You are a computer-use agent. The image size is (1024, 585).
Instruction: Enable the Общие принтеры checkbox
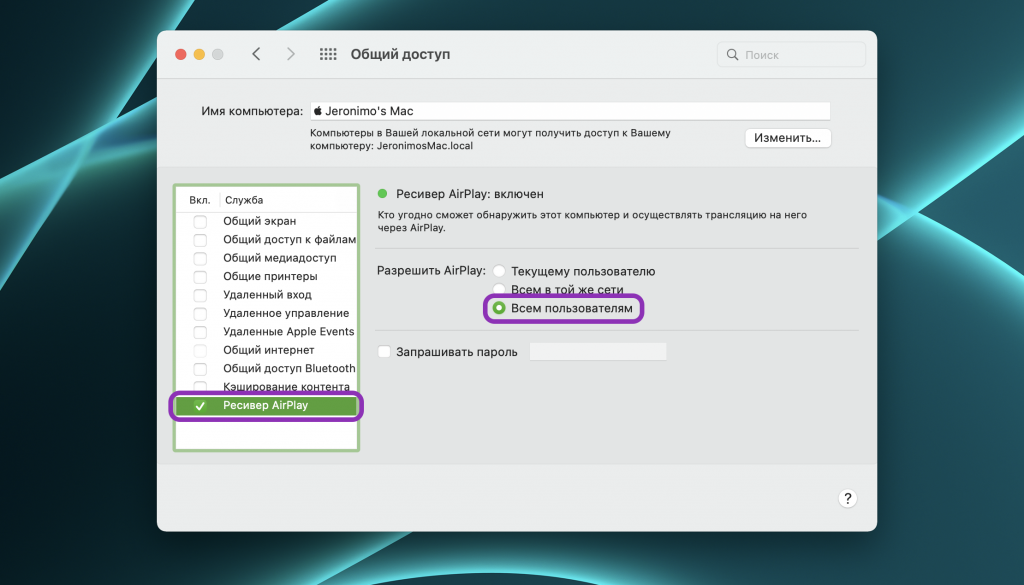[x=200, y=276]
